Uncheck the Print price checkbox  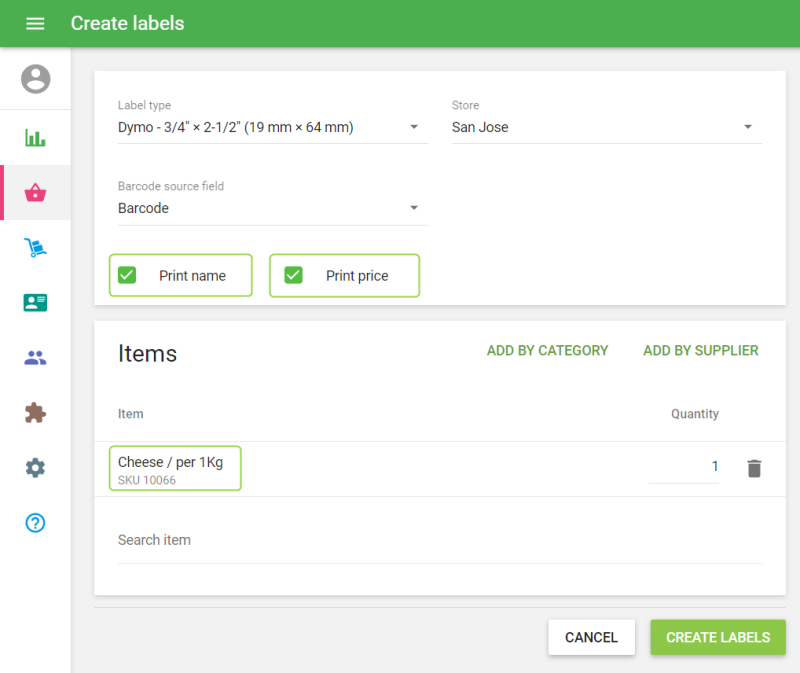click(x=293, y=275)
